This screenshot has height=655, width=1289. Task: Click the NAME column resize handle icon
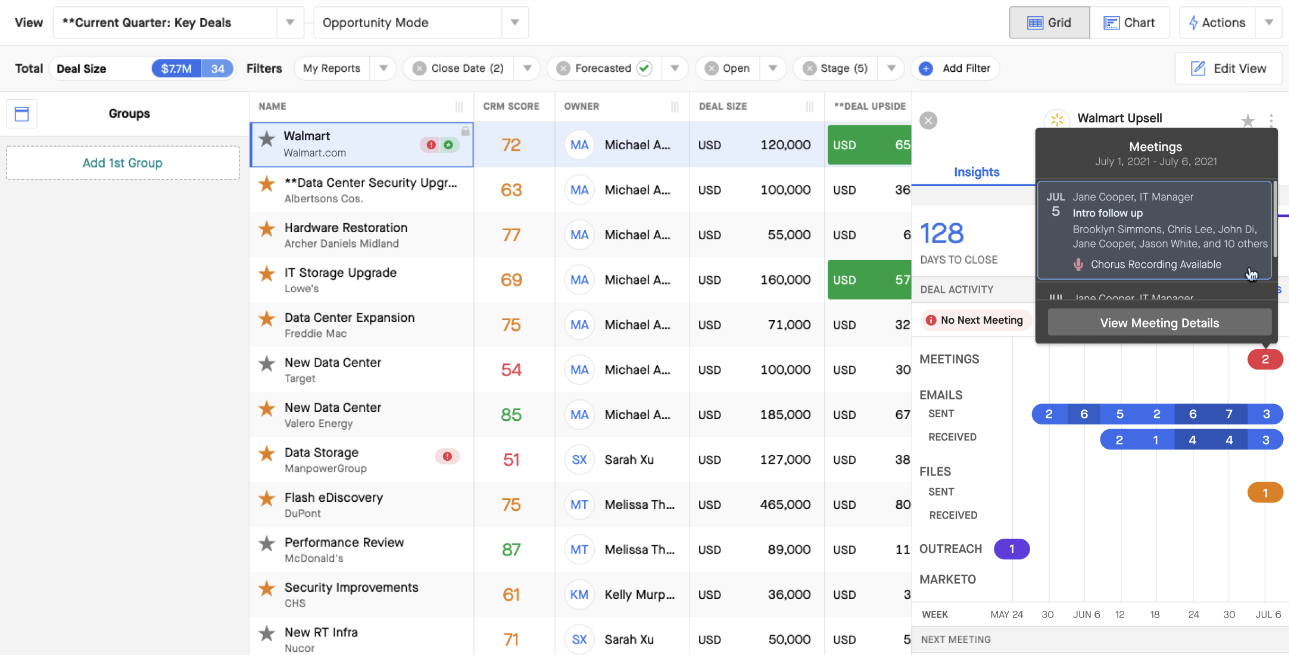pos(459,106)
